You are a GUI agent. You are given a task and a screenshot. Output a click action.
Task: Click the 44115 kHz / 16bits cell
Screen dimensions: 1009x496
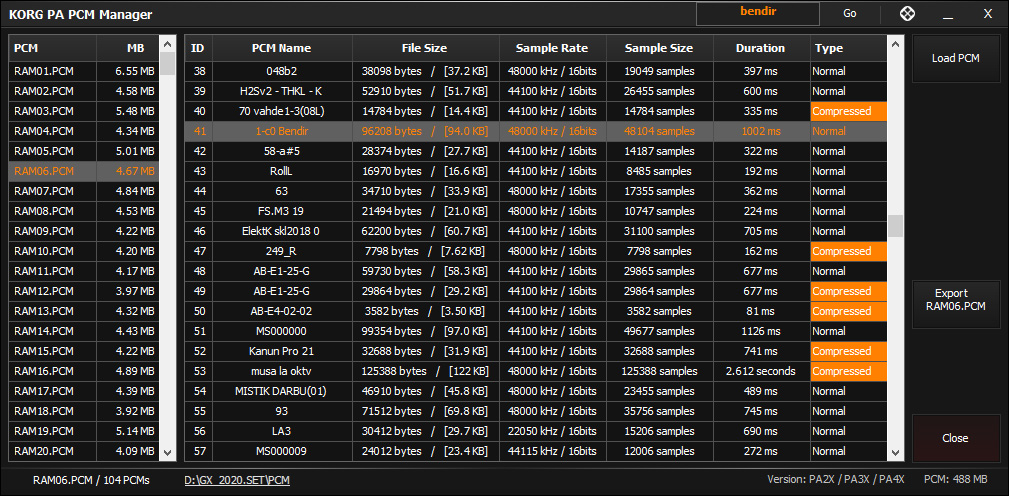pyautogui.click(x=552, y=451)
